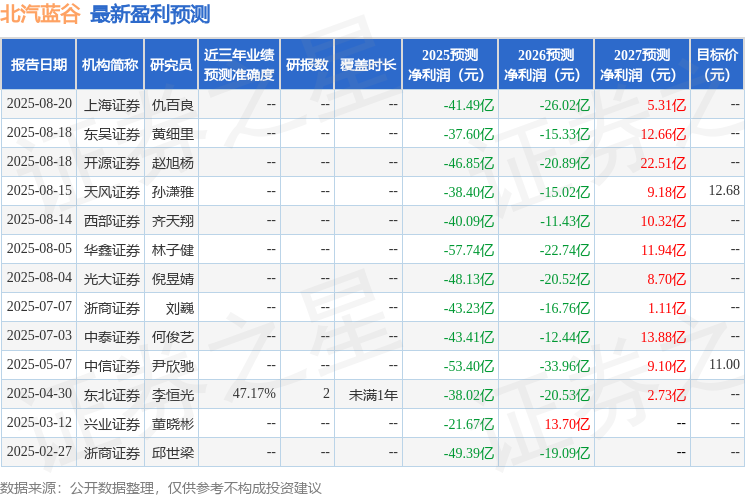The height and width of the screenshot is (497, 745).
Task: Click analyst name 赵旭杨
Action: click(x=173, y=163)
